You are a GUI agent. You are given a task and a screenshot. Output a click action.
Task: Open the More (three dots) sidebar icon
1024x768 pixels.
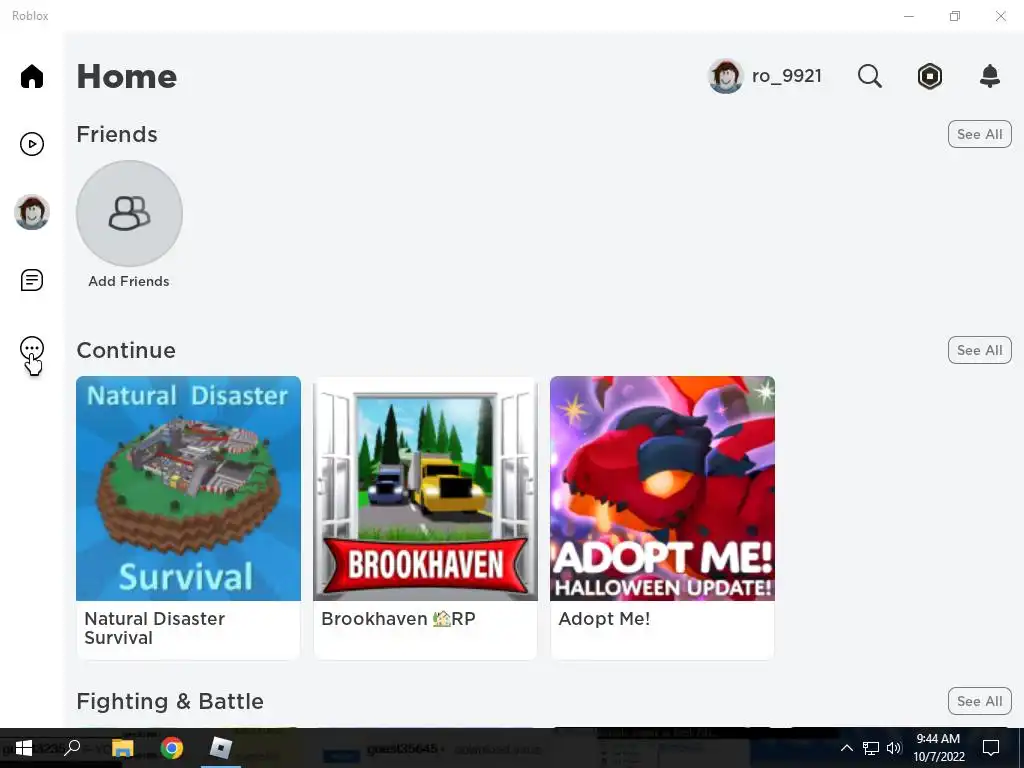coord(31,348)
